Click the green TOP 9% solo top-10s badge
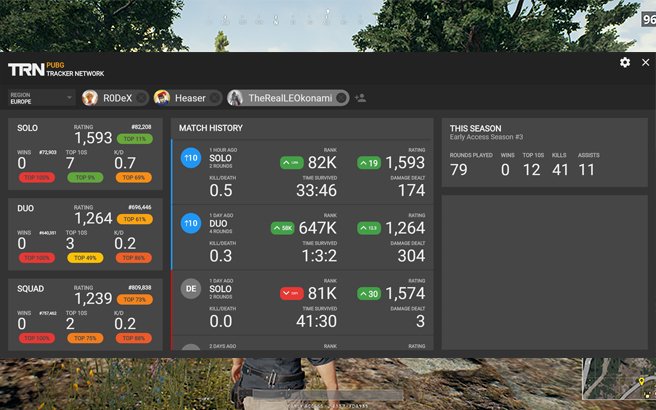 (x=85, y=177)
